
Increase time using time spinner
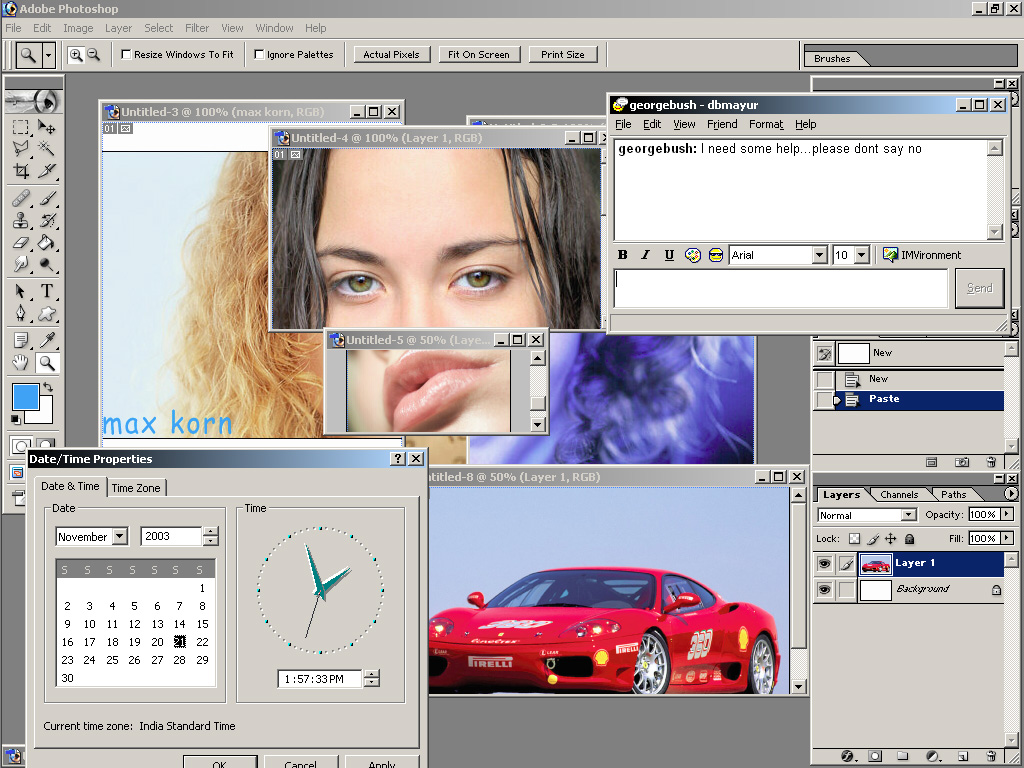click(371, 674)
